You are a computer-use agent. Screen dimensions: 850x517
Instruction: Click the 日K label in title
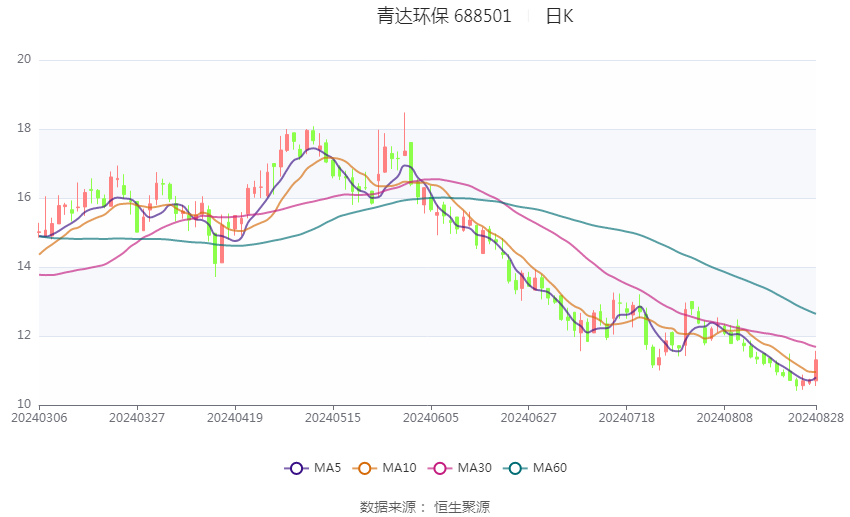click(x=559, y=16)
